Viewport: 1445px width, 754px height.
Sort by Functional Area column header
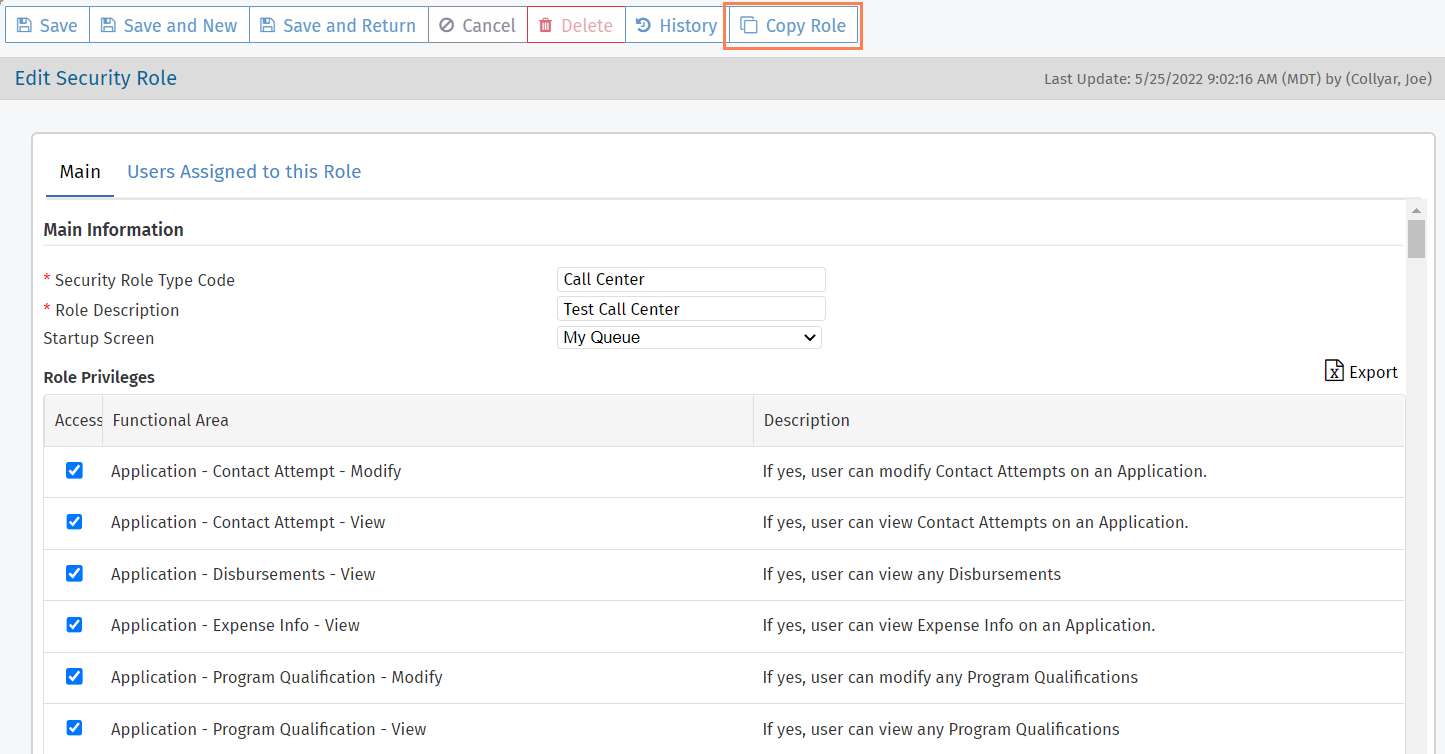(171, 421)
